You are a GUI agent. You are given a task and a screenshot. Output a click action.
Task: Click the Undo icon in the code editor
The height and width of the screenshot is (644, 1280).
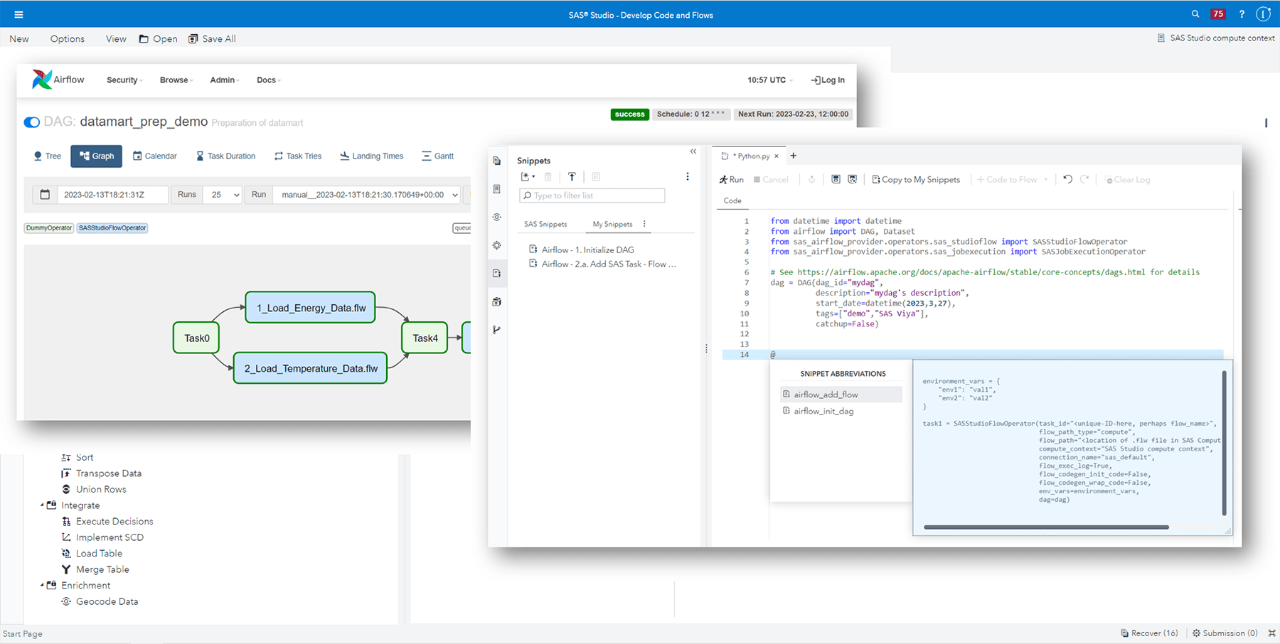(x=1069, y=179)
